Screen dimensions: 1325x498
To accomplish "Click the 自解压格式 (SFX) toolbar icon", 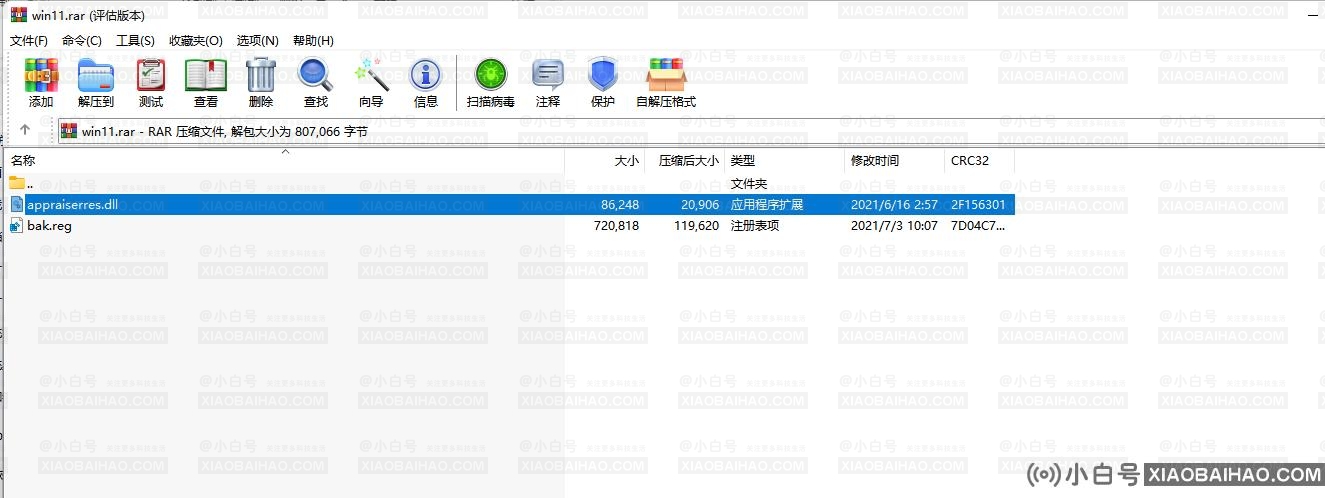I will (666, 75).
